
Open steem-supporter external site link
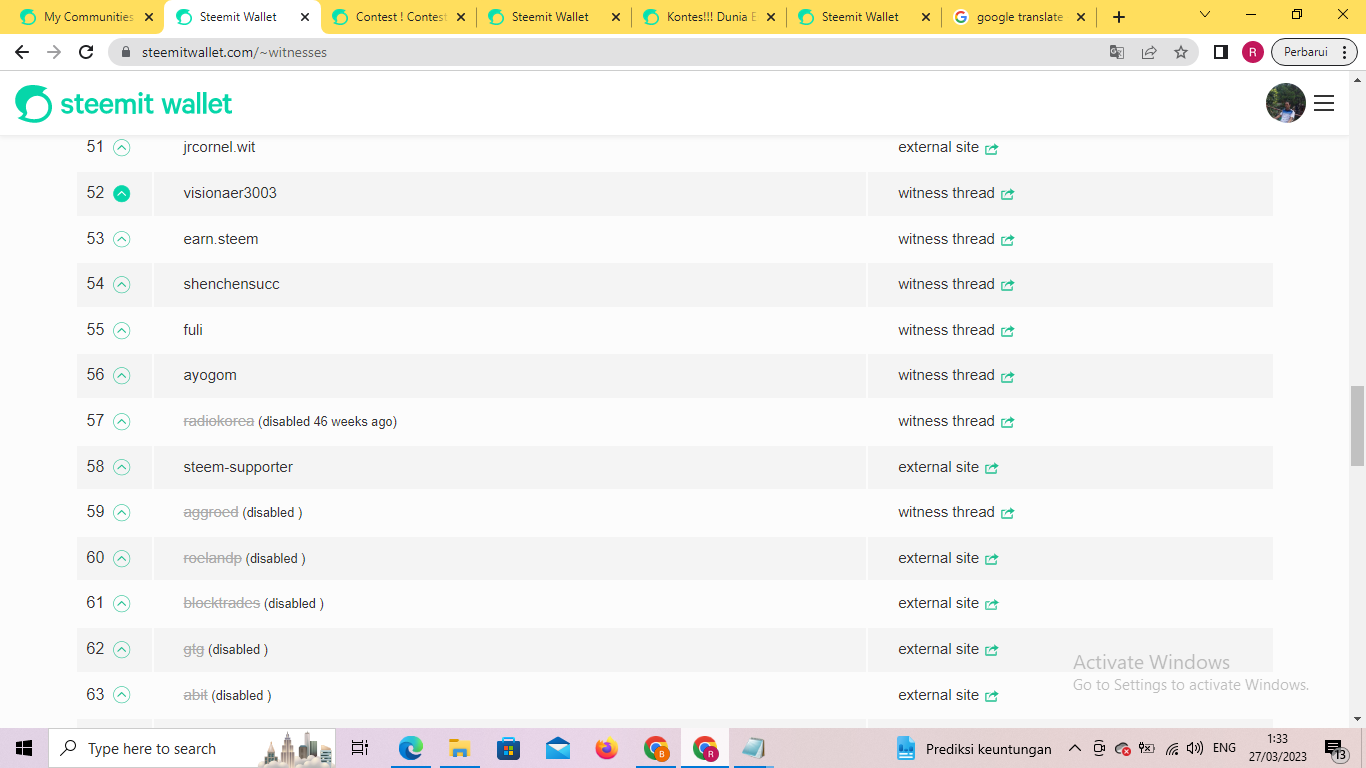pos(948,467)
